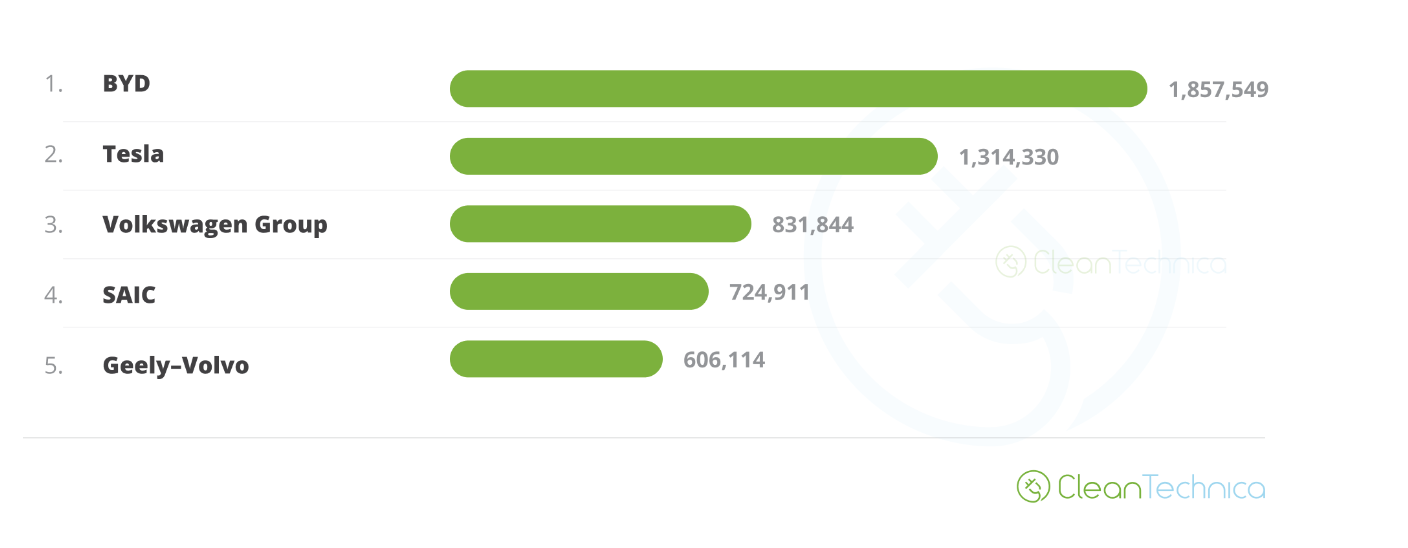Screen dimensions: 1408x548
Task: Select the BYD brand label
Action: point(126,84)
